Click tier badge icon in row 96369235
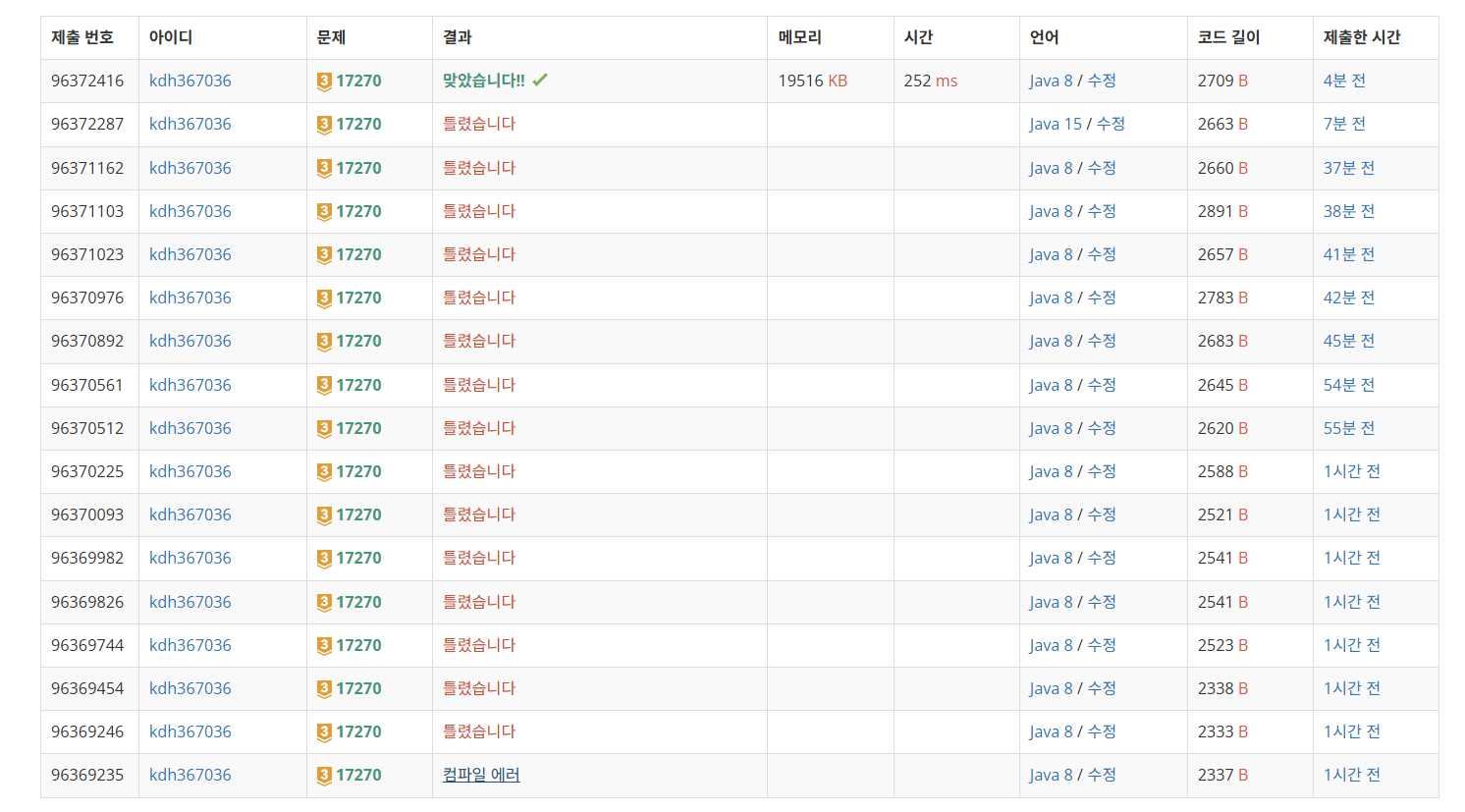 pos(324,776)
